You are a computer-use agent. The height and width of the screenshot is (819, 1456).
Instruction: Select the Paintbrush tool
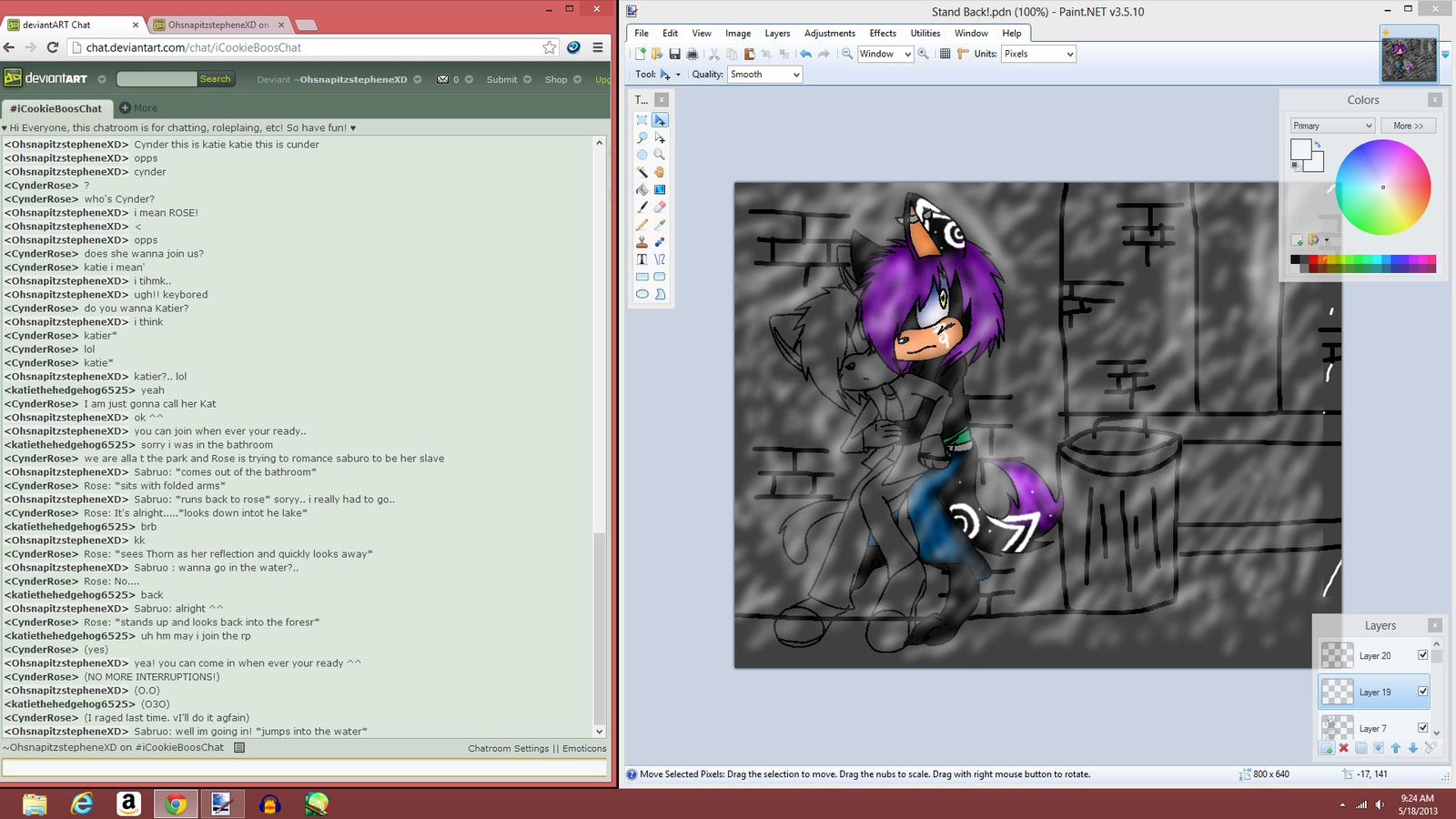pyautogui.click(x=642, y=207)
